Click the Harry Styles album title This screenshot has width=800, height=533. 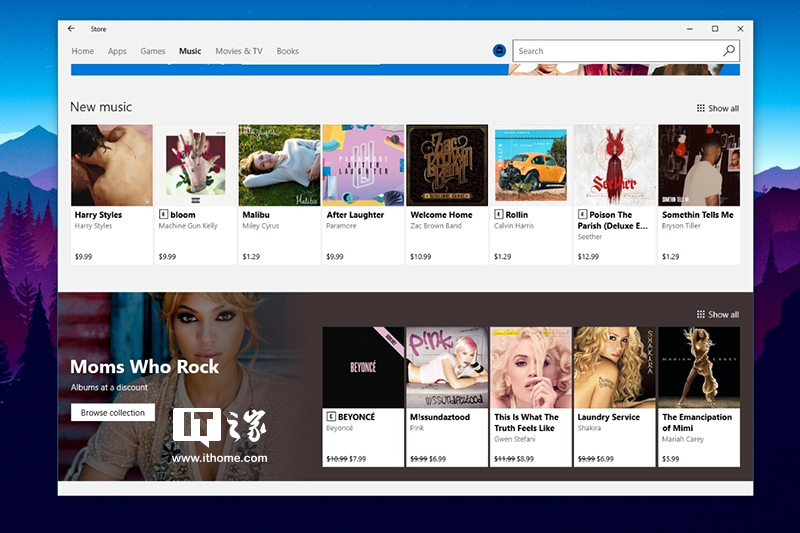[x=98, y=215]
